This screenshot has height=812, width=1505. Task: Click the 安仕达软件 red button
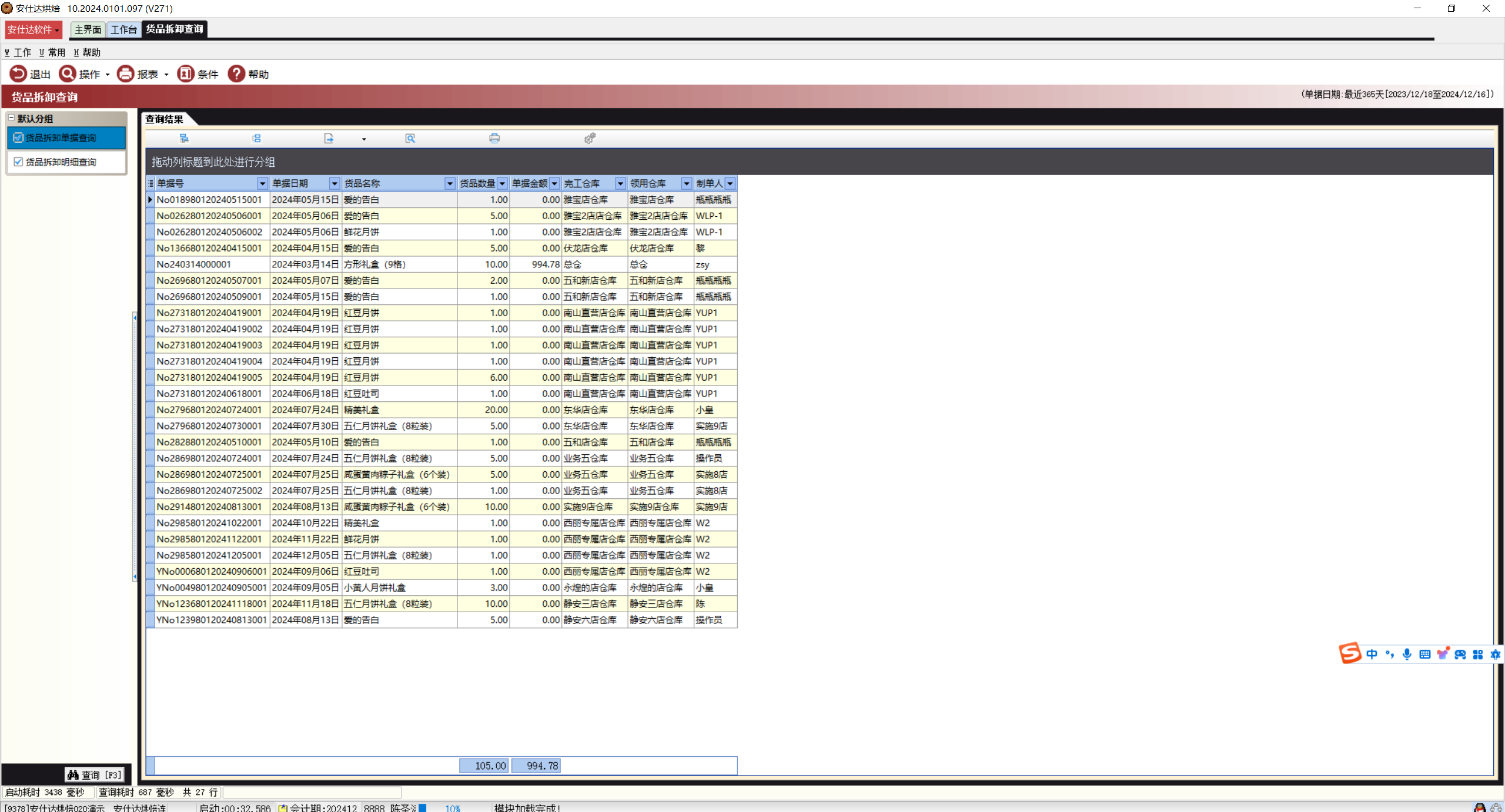click(x=33, y=29)
